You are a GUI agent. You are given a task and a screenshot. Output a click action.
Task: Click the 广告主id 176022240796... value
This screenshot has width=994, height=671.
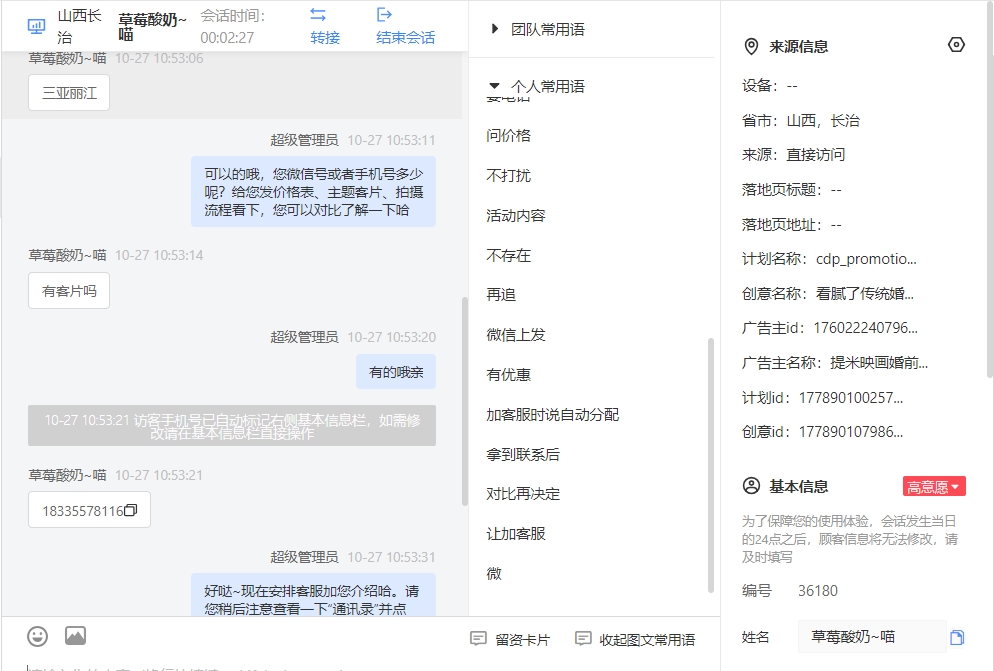pyautogui.click(x=865, y=328)
